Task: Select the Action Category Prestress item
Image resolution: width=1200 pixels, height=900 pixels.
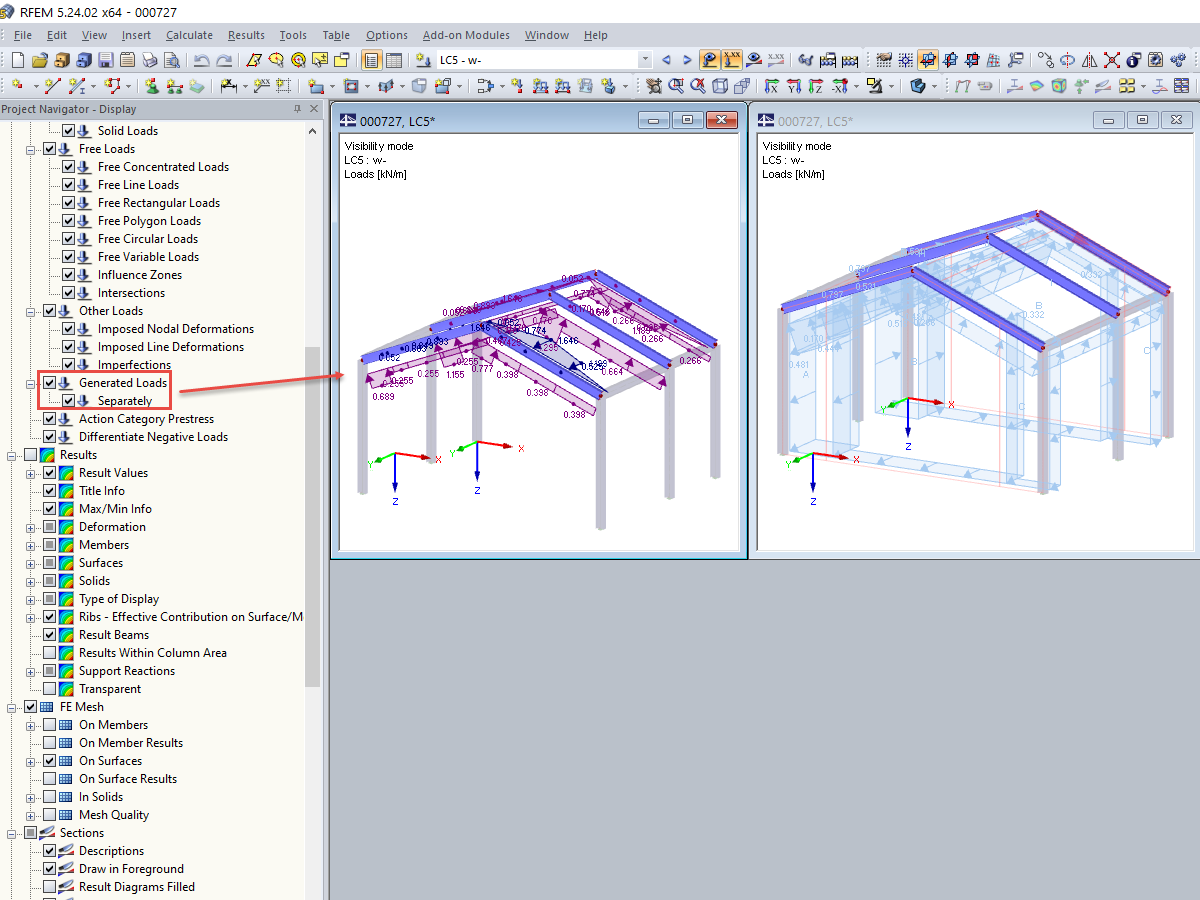Action: coord(146,419)
